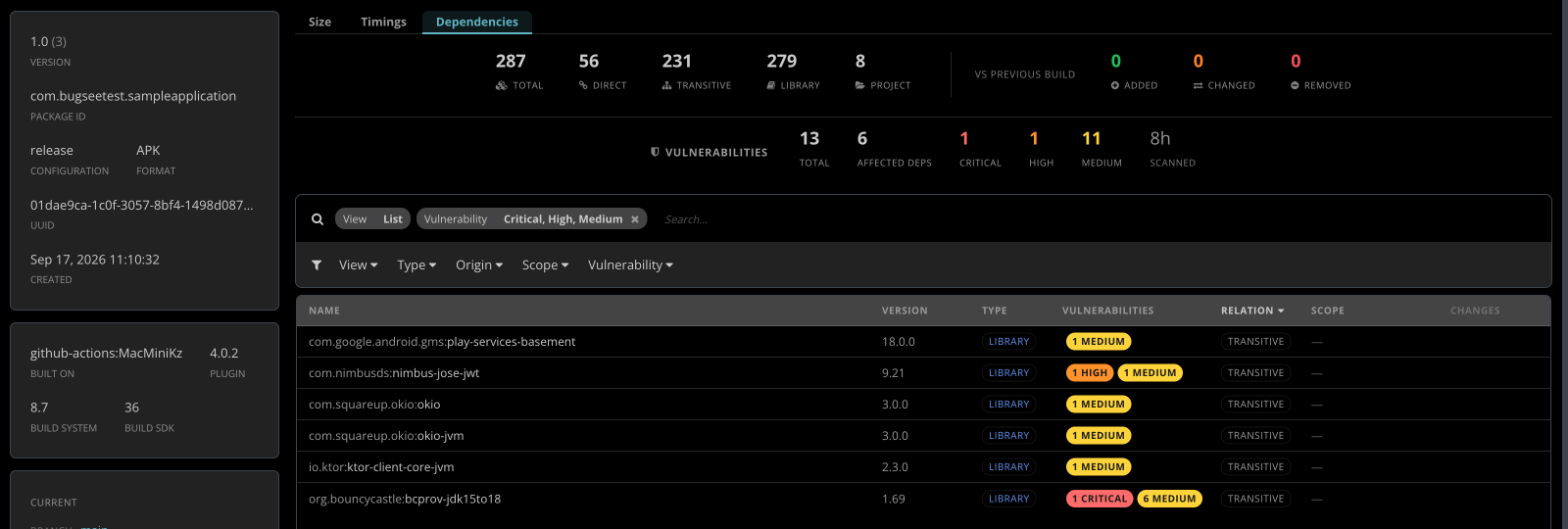1568x529 pixels.
Task: Click the truncated UUID value
Action: coord(141,205)
